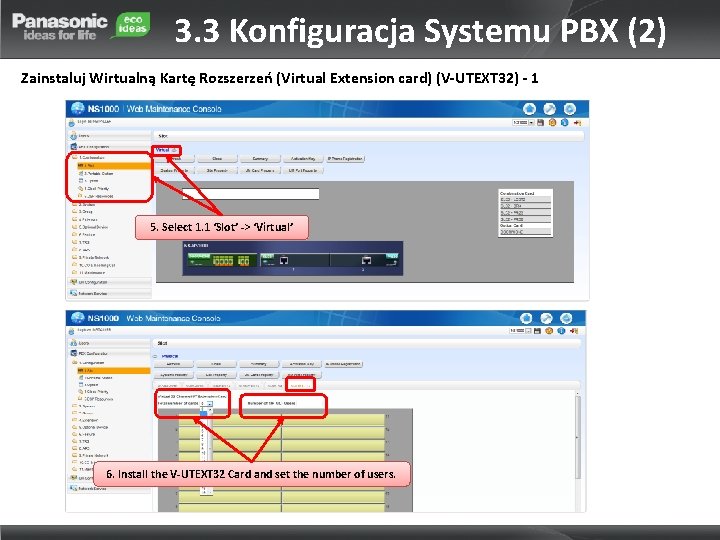Click wrench tool icon in upper console header

point(550,109)
